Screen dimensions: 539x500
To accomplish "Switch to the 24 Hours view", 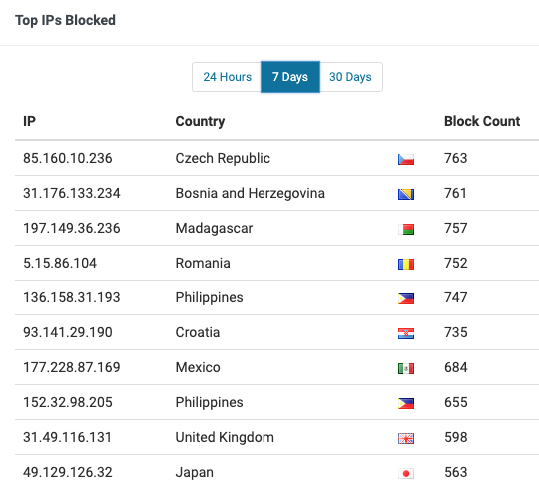I will (x=227, y=77).
